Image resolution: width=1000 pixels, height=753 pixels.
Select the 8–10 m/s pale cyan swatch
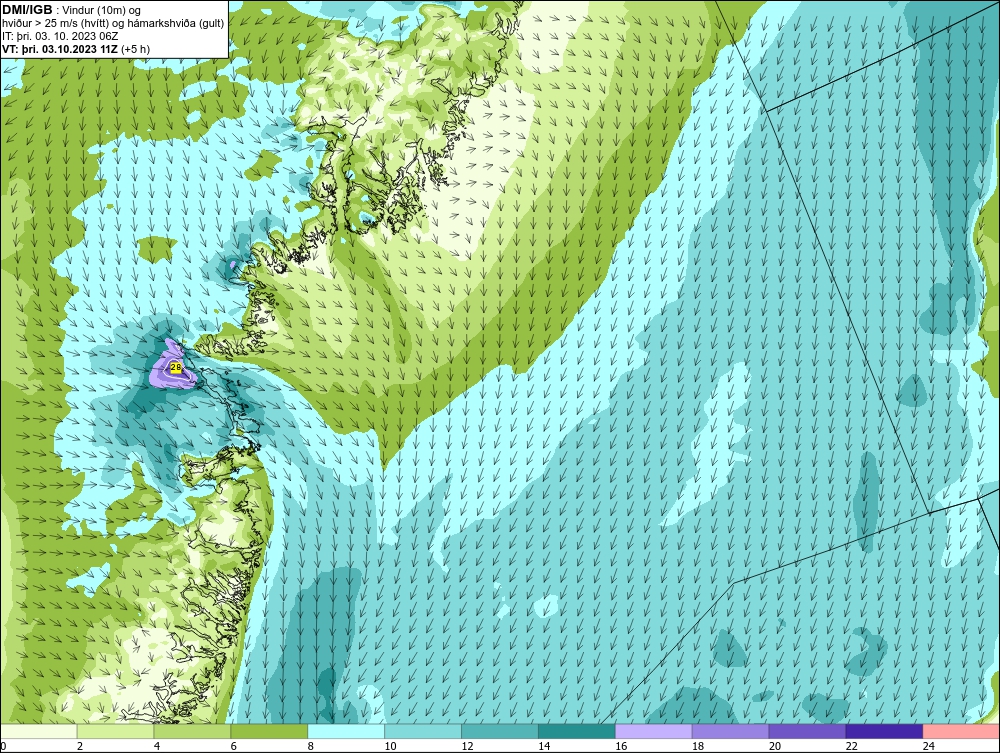pyautogui.click(x=346, y=731)
